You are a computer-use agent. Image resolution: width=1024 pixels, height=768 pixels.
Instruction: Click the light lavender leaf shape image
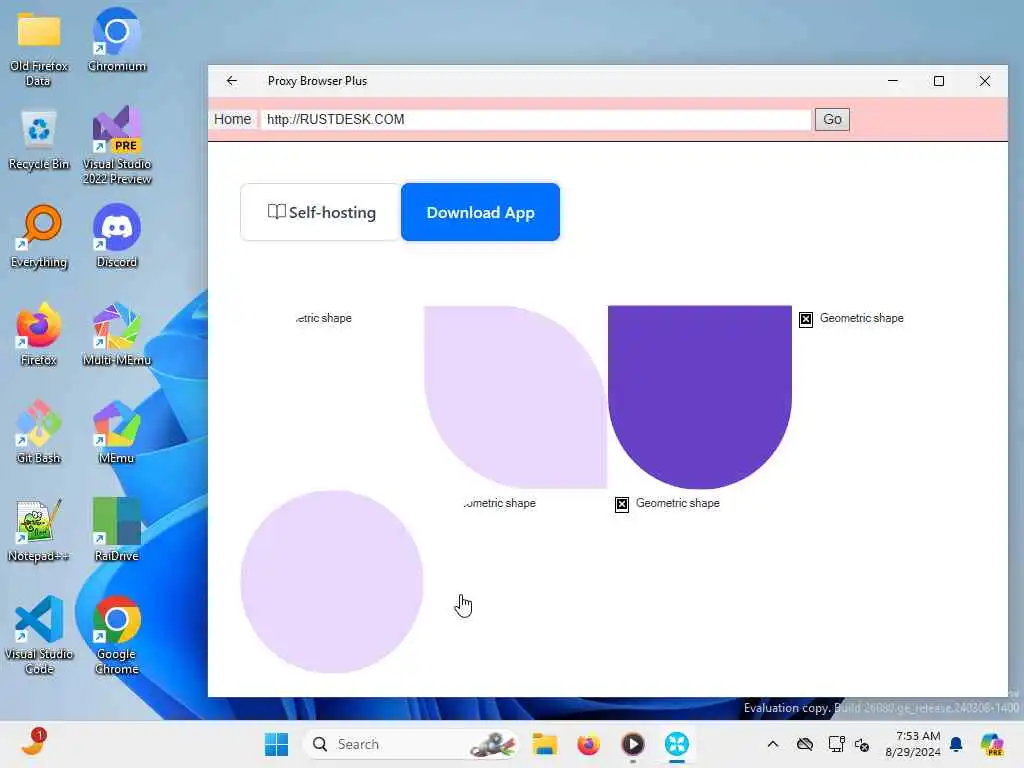[515, 396]
